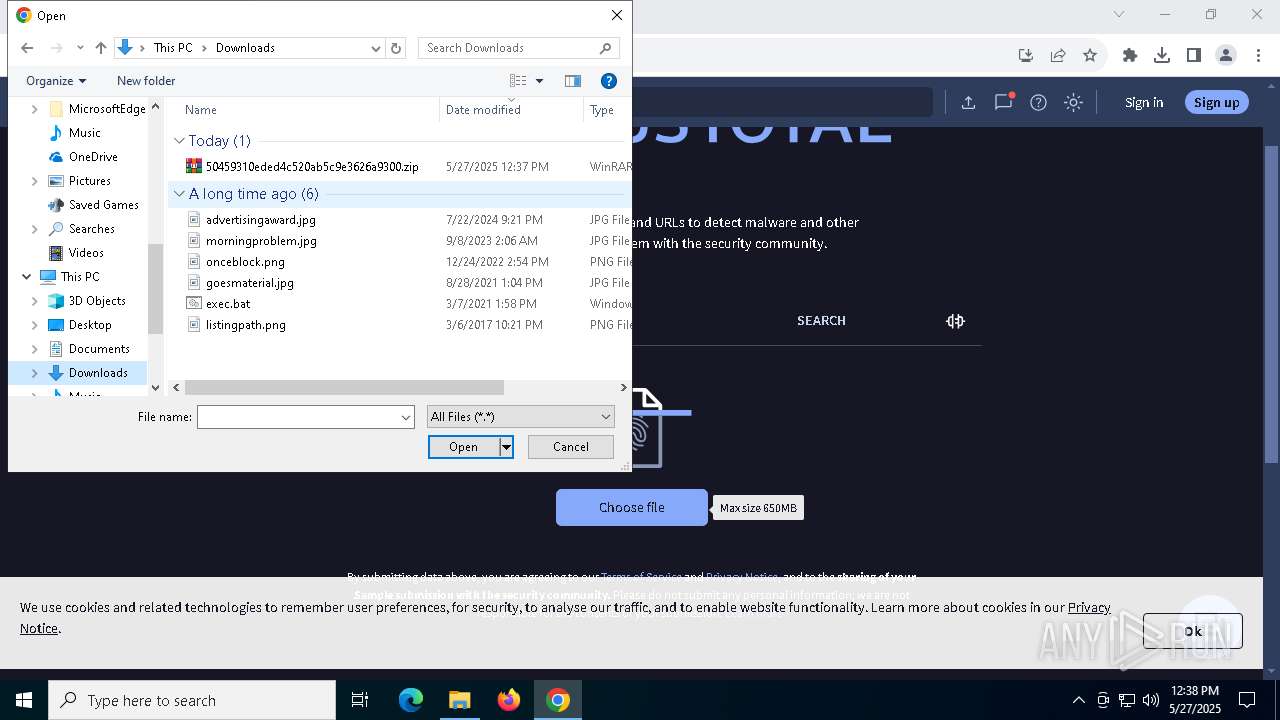This screenshot has width=1280, height=720.
Task: Select Desktop in navigation tree
Action: [90, 325]
